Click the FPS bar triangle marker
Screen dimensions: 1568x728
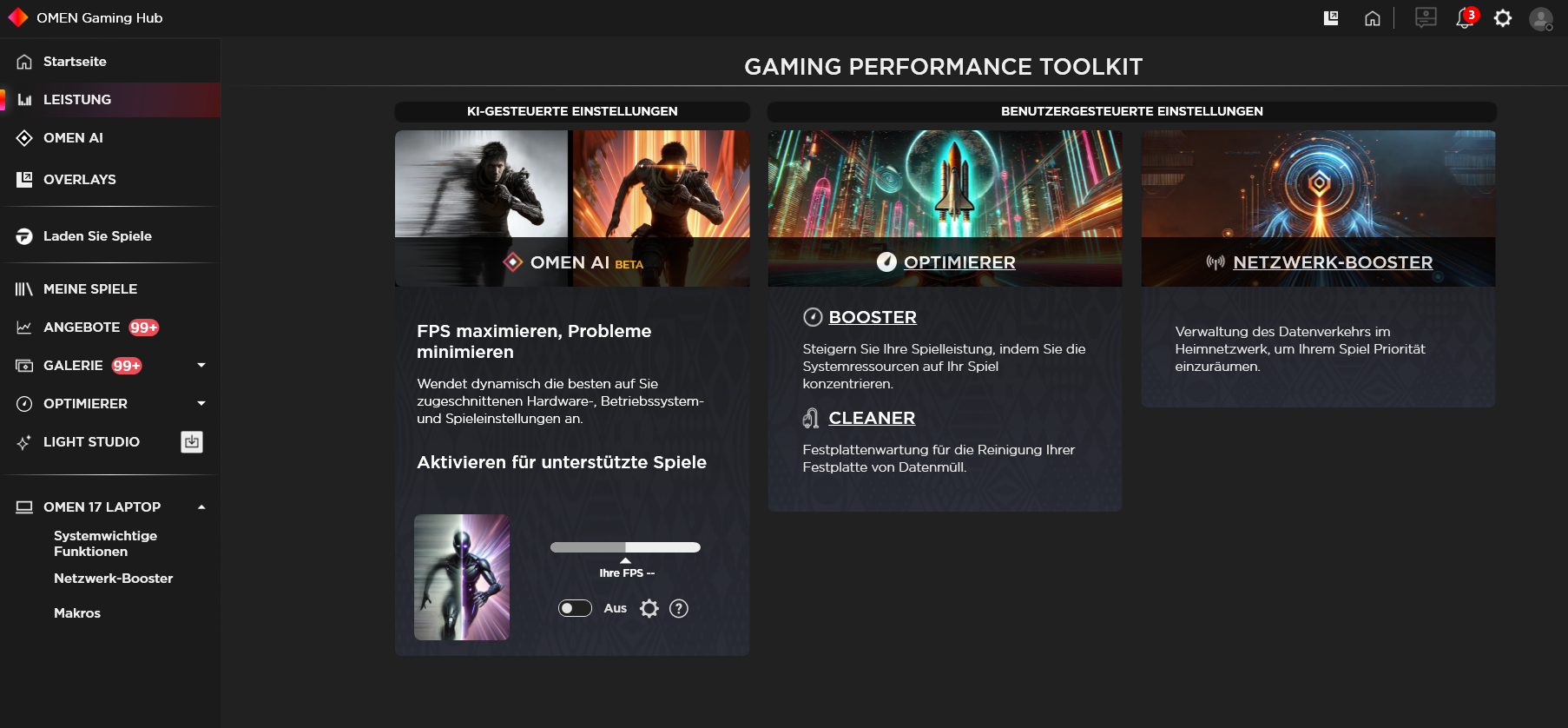click(x=625, y=560)
